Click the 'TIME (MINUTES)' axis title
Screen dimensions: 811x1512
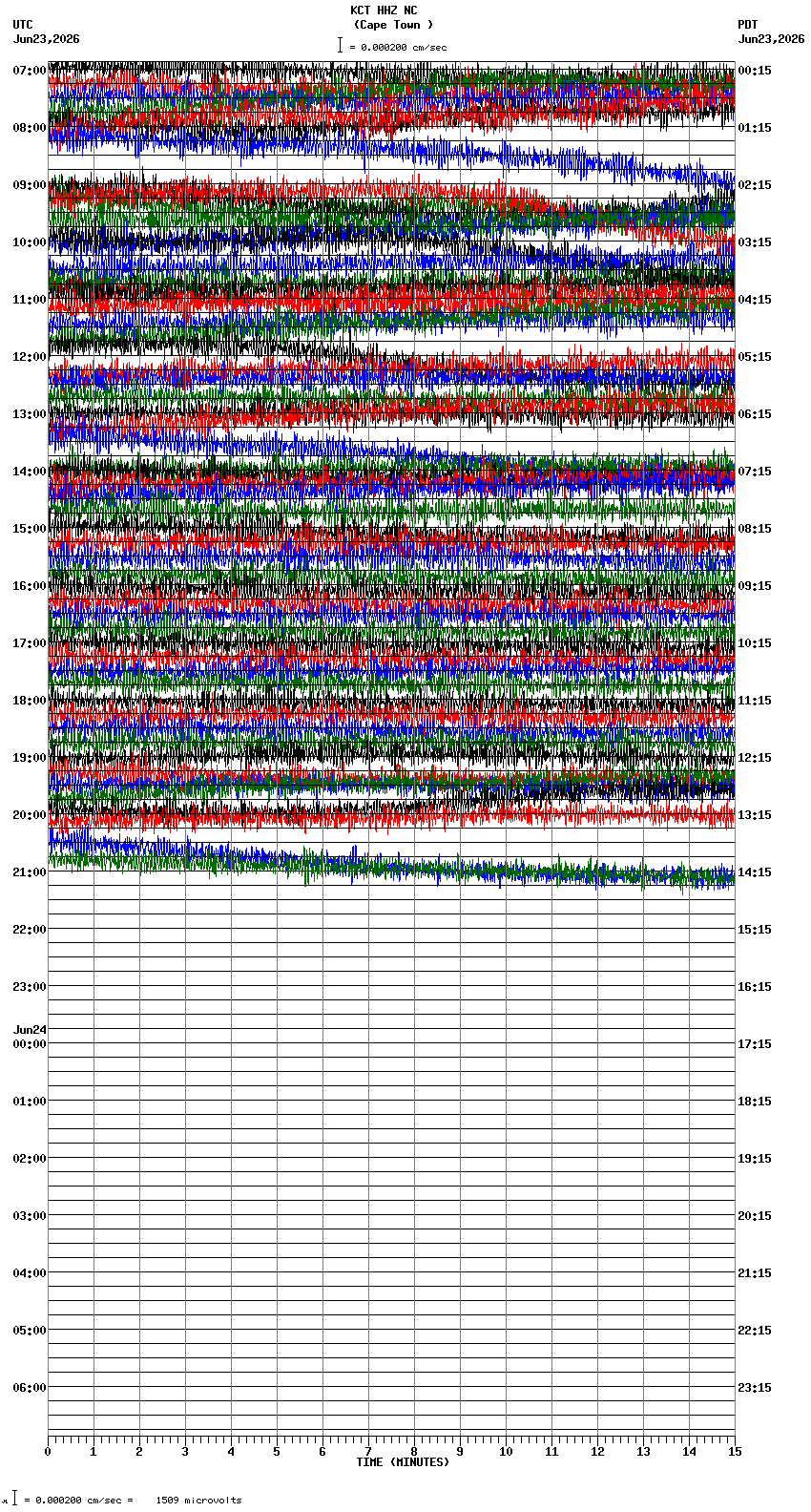(403, 1462)
